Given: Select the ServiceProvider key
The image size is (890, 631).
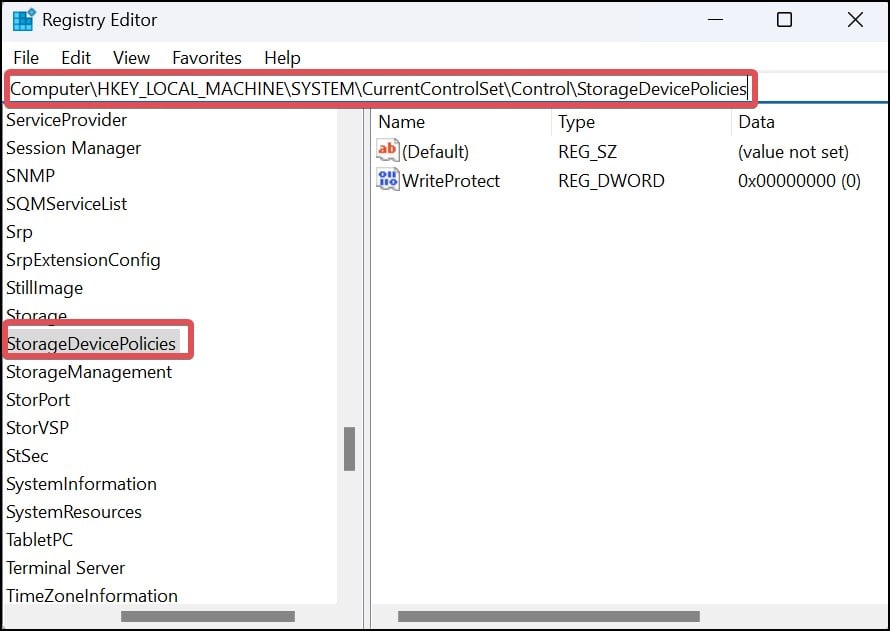Looking at the screenshot, I should tap(66, 120).
